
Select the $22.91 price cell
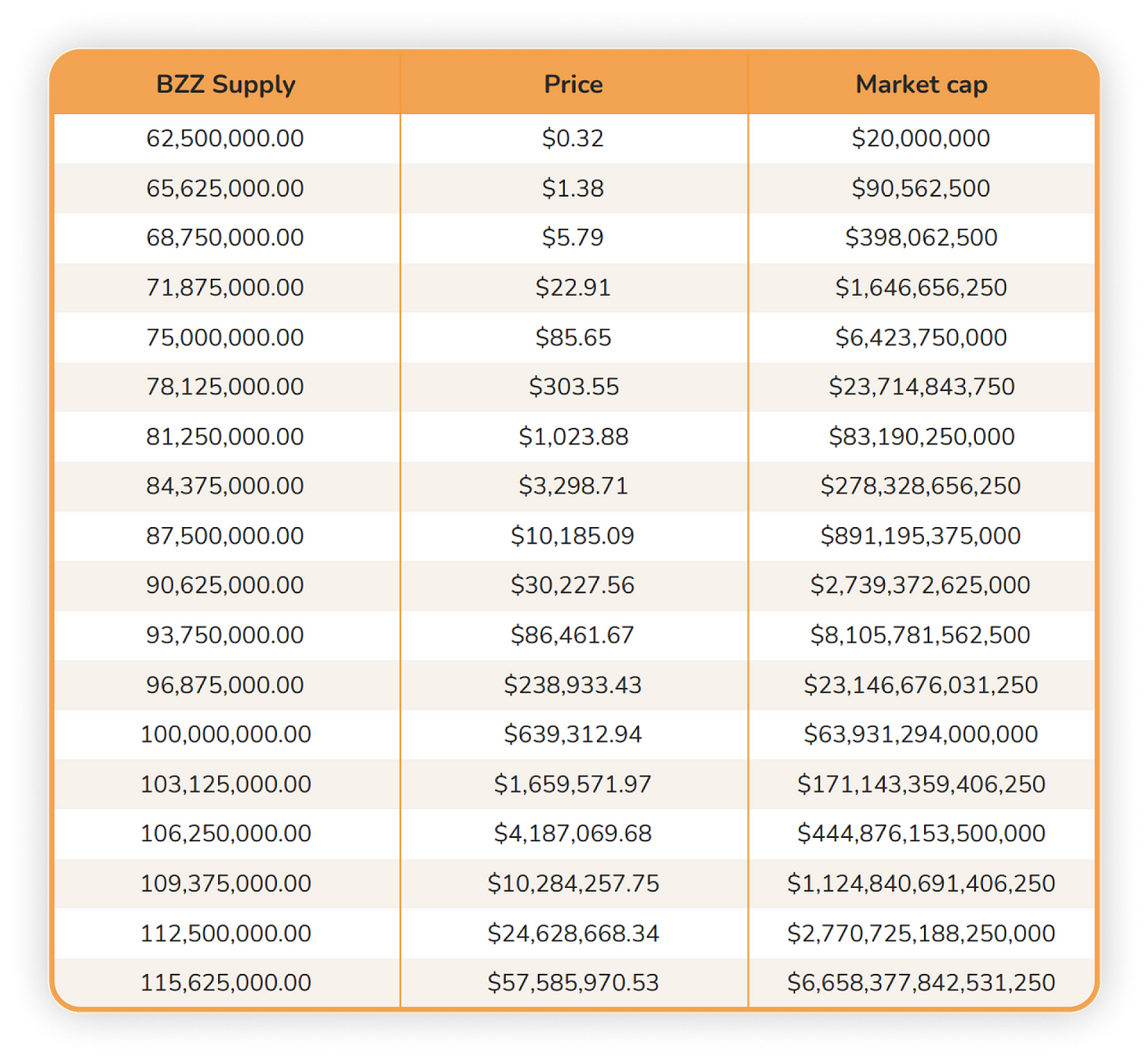(573, 288)
